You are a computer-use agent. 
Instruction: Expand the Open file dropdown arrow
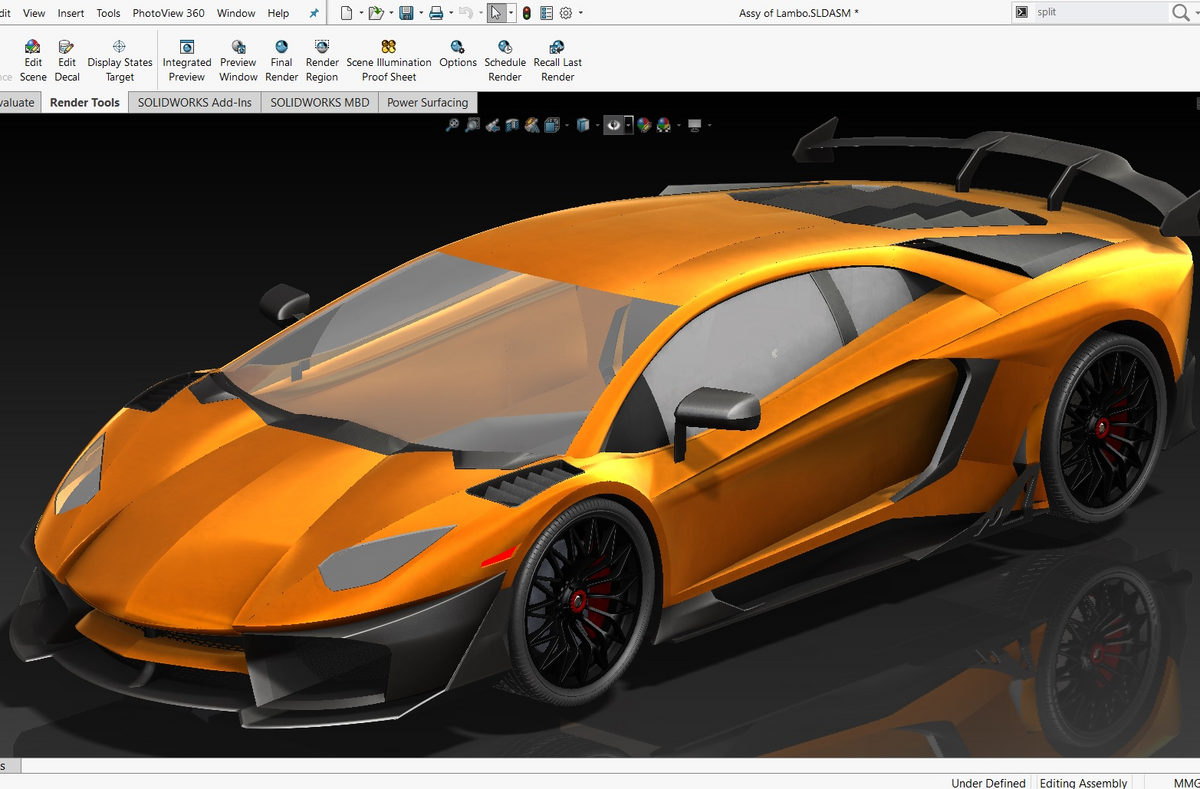click(390, 13)
